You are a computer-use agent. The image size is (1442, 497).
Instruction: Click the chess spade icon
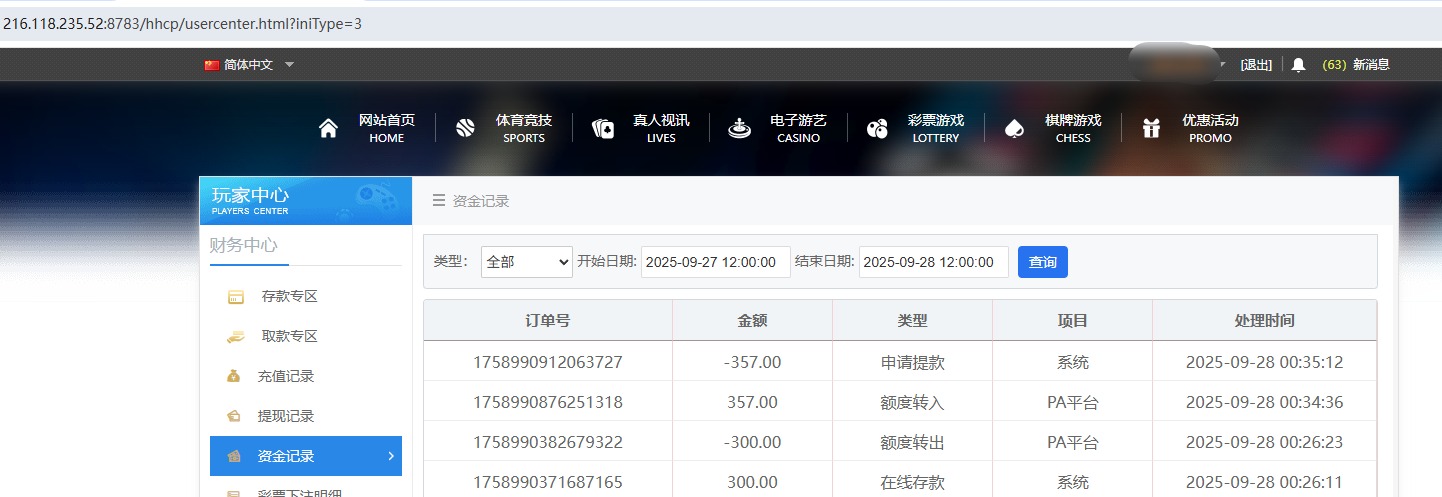(x=1014, y=129)
